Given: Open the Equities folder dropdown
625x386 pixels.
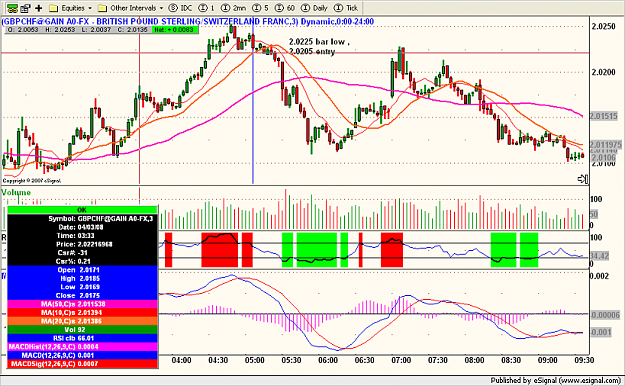Looking at the screenshot, I should pos(71,8).
